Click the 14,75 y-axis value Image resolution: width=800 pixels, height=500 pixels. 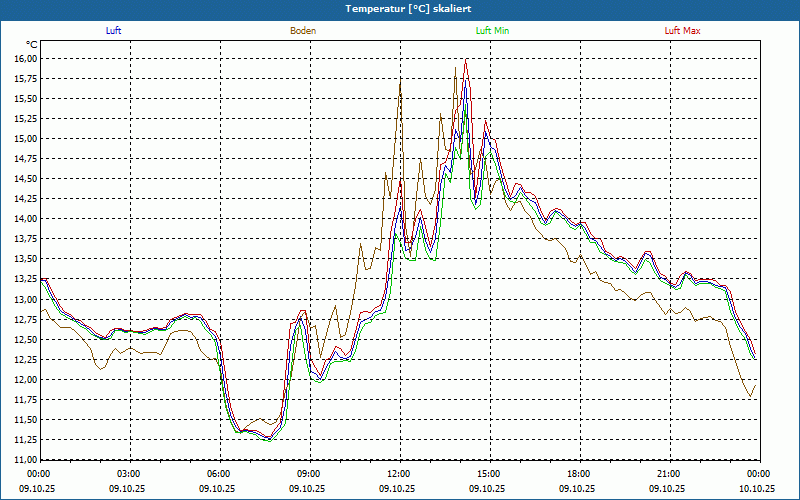[25, 159]
